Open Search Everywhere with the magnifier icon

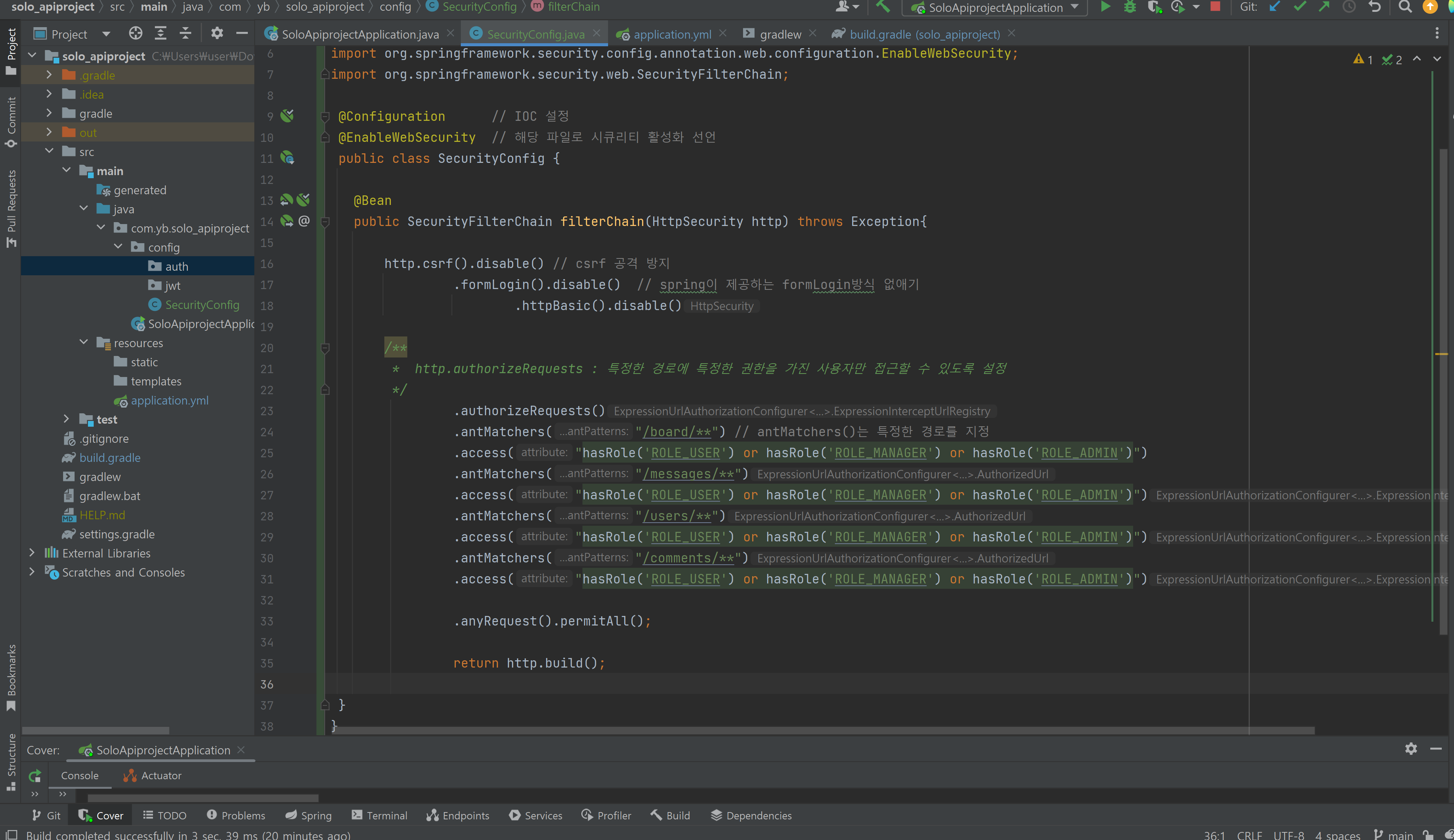click(1405, 8)
